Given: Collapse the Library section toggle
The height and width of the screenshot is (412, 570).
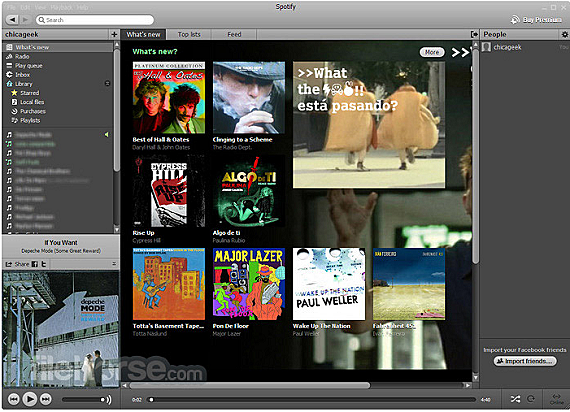Looking at the screenshot, I should click(x=107, y=83).
